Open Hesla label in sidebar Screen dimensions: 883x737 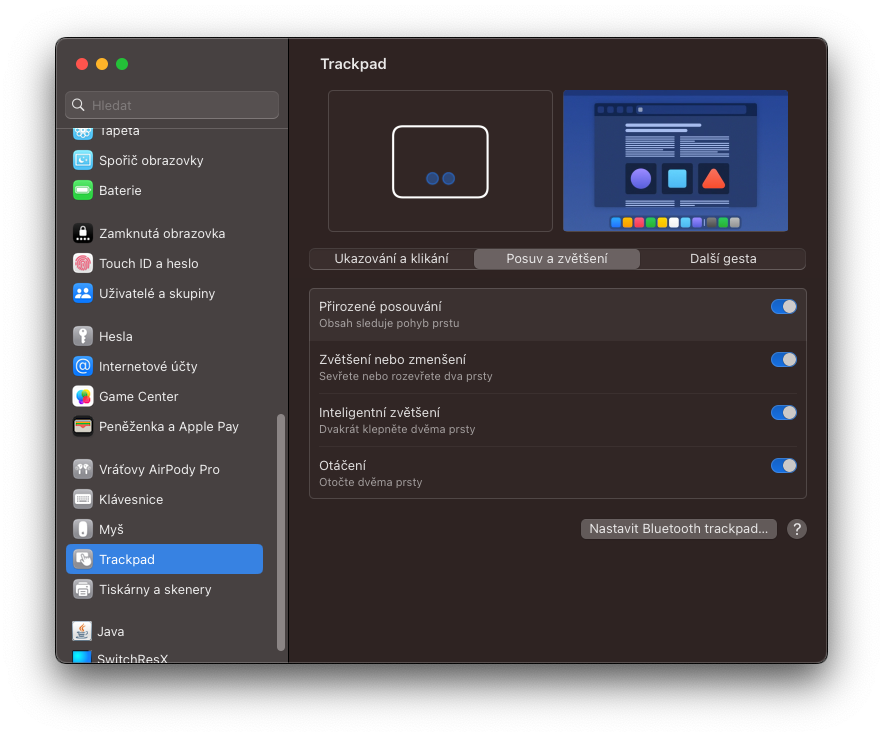click(116, 336)
